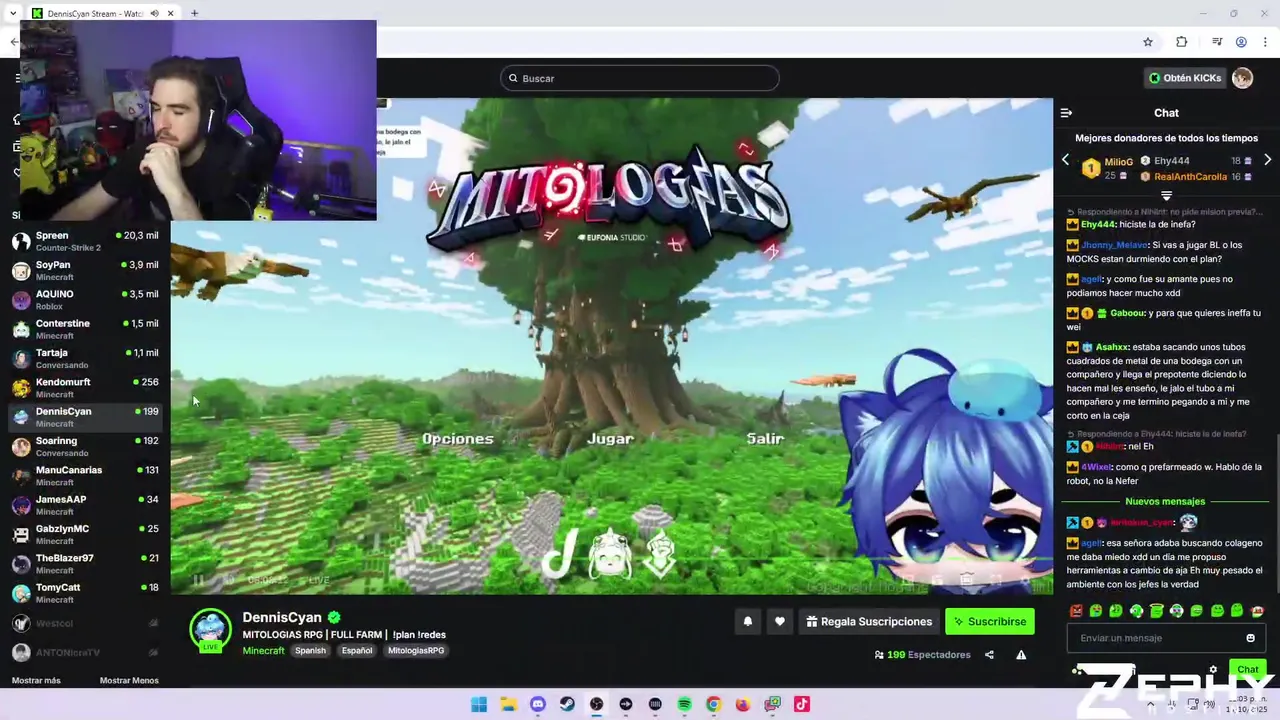1280x720 pixels.
Task: Open Discord from taskbar
Action: coord(538,704)
